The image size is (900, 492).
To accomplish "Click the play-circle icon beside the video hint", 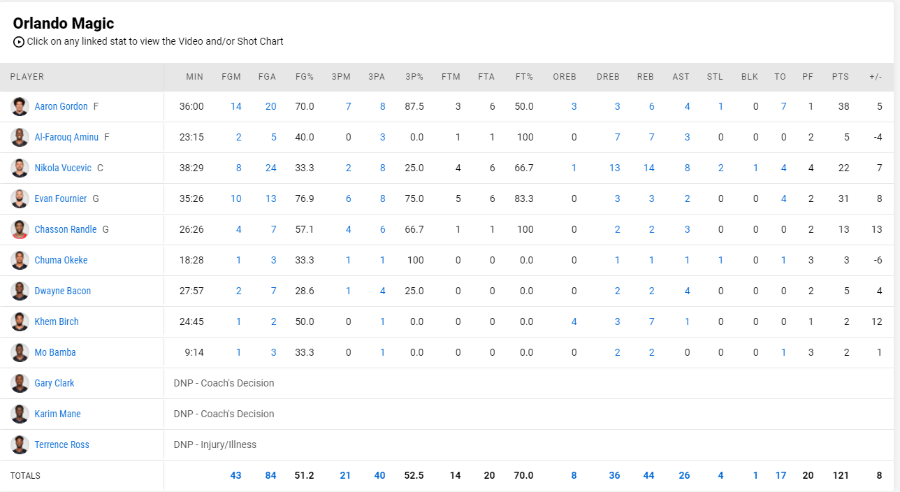I will tap(18, 42).
